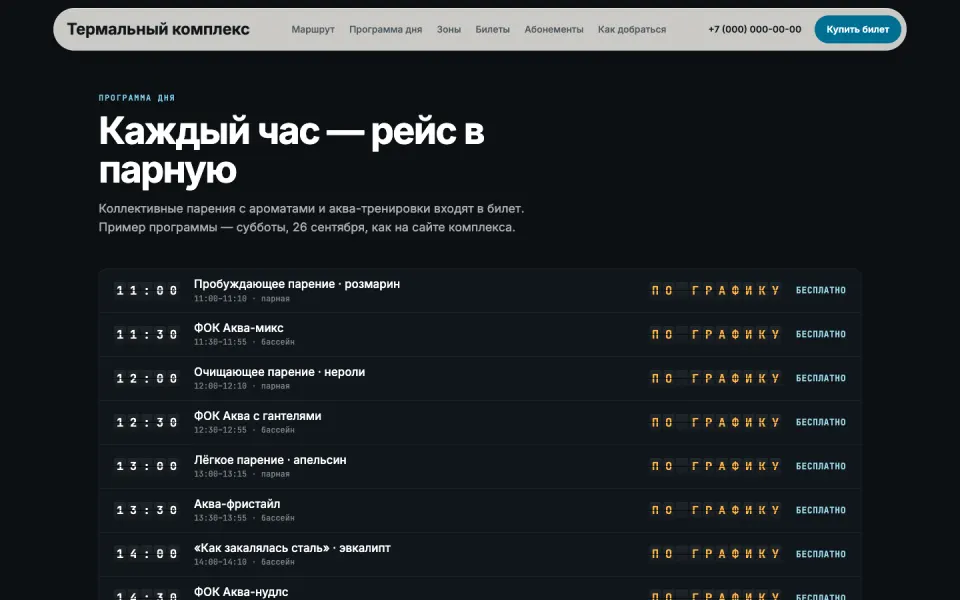Image resolution: width=960 pixels, height=600 pixels.
Task: Select «Очищающее парение · нероли» title
Action: [x=279, y=372]
